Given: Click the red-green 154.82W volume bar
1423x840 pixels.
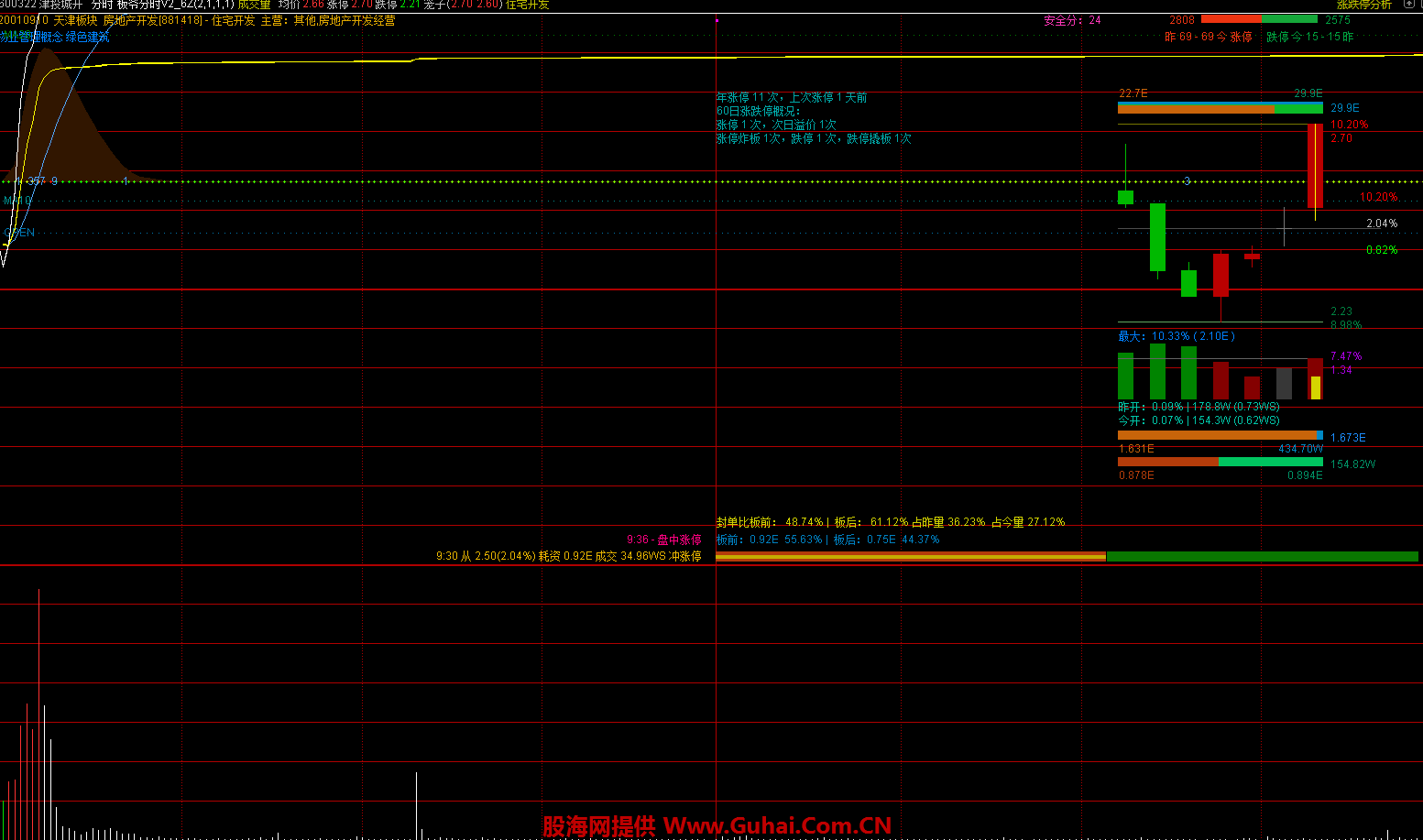Looking at the screenshot, I should [1220, 462].
